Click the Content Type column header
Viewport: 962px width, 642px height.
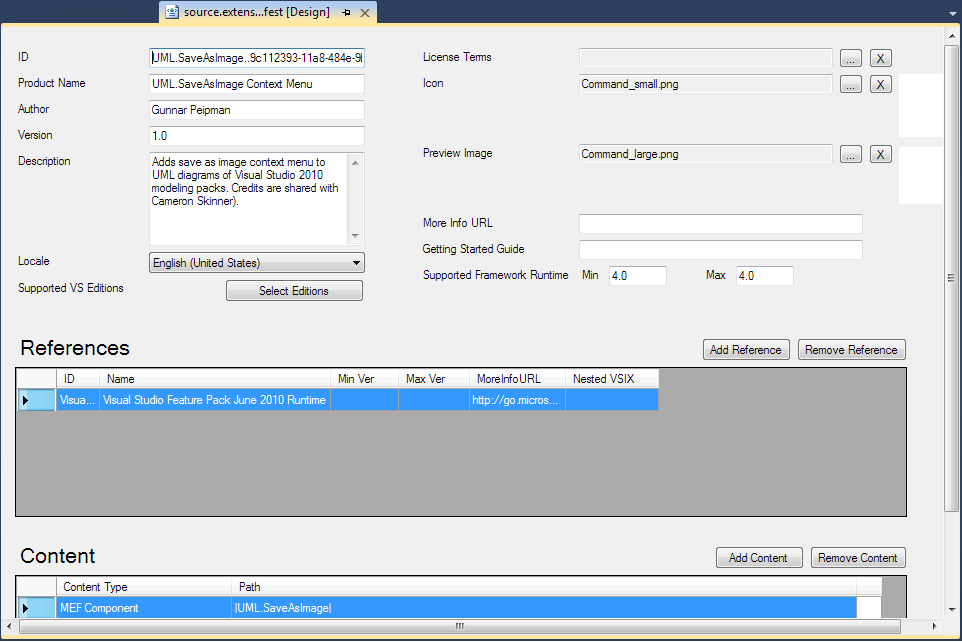pyautogui.click(x=144, y=587)
